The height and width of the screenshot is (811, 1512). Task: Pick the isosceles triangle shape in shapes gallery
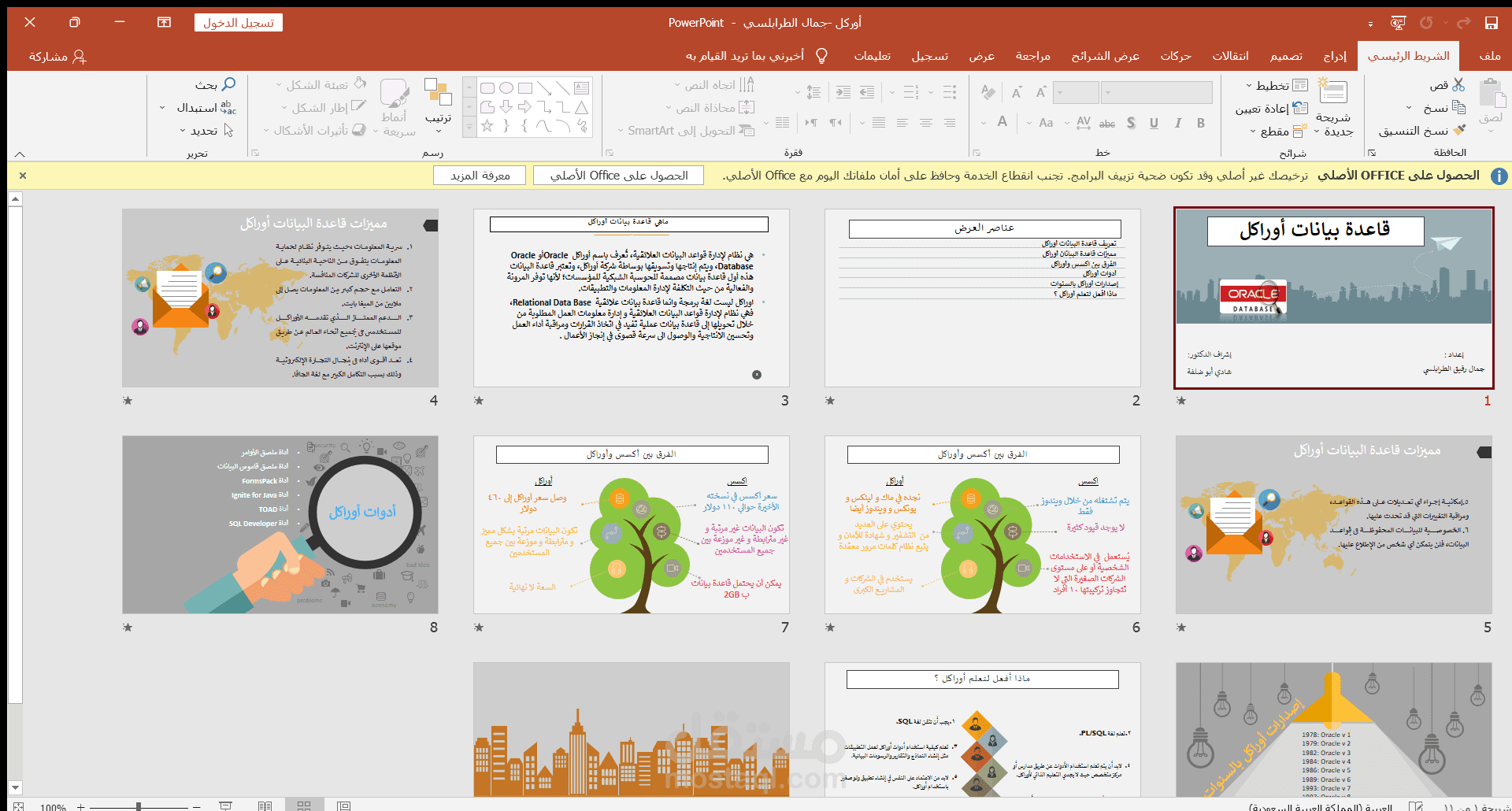582,107
